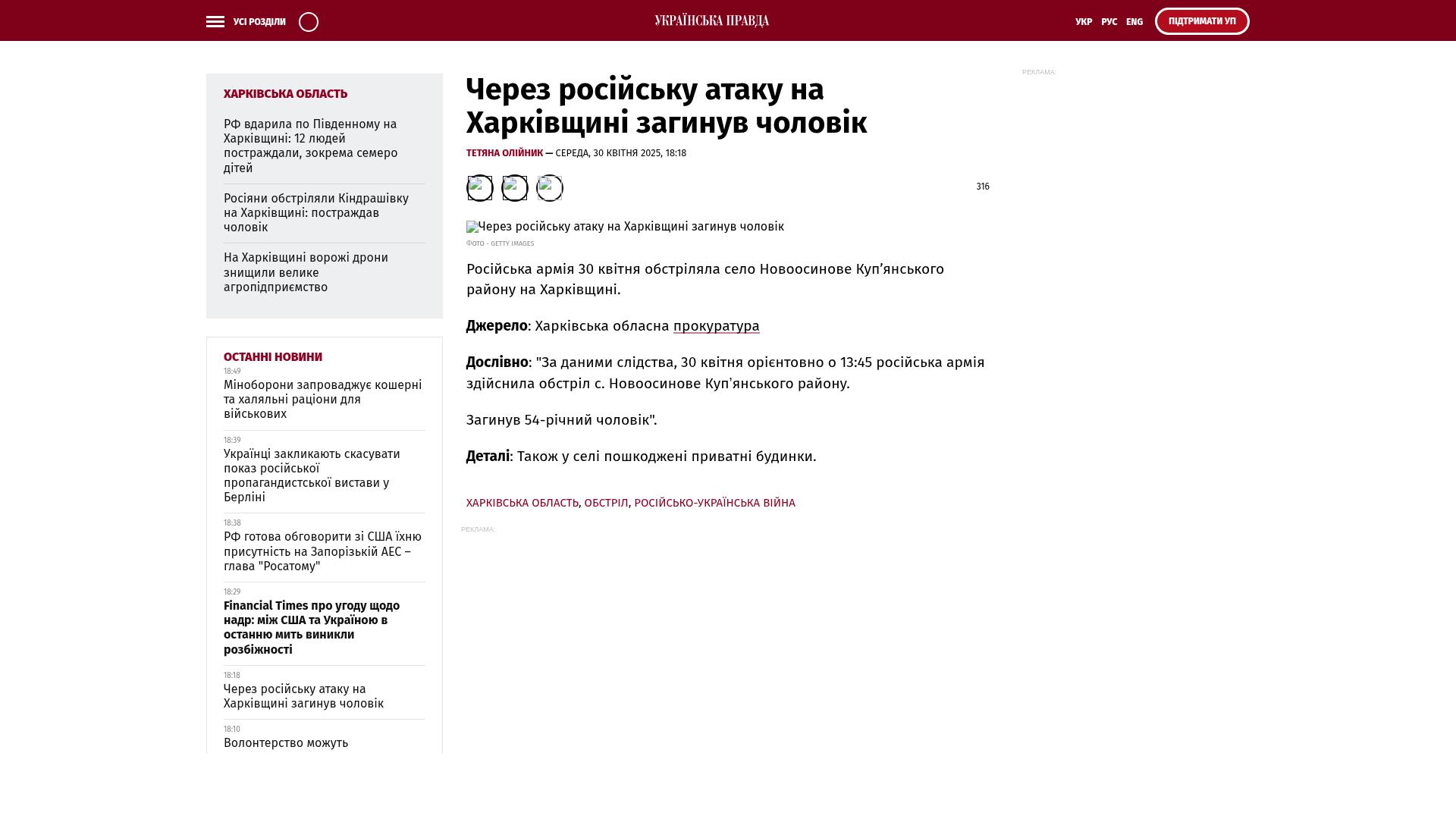1456x819 pixels.
Task: Click the Українська правда logo
Action: pos(711,21)
